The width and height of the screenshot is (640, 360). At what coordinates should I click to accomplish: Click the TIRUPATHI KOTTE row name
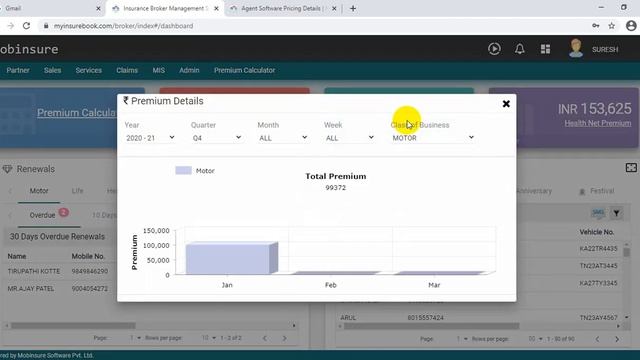point(34,271)
